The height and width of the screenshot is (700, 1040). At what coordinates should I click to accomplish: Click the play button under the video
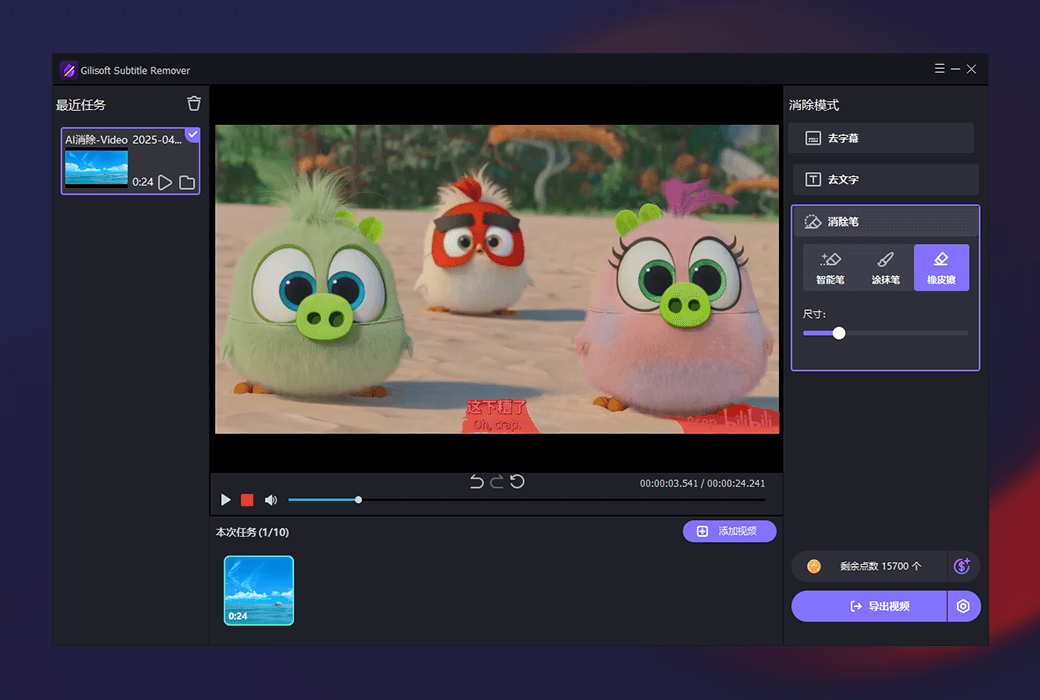[x=226, y=500]
